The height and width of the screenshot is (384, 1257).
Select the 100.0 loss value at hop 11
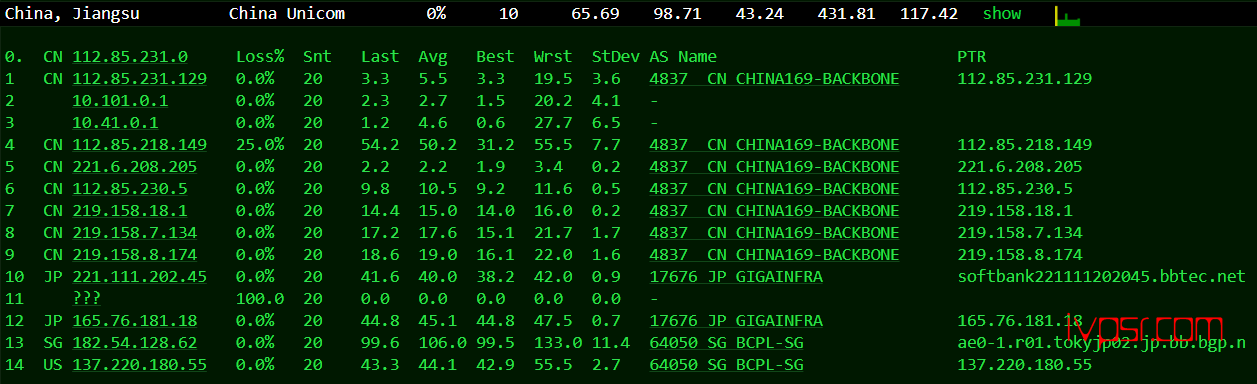coord(260,299)
